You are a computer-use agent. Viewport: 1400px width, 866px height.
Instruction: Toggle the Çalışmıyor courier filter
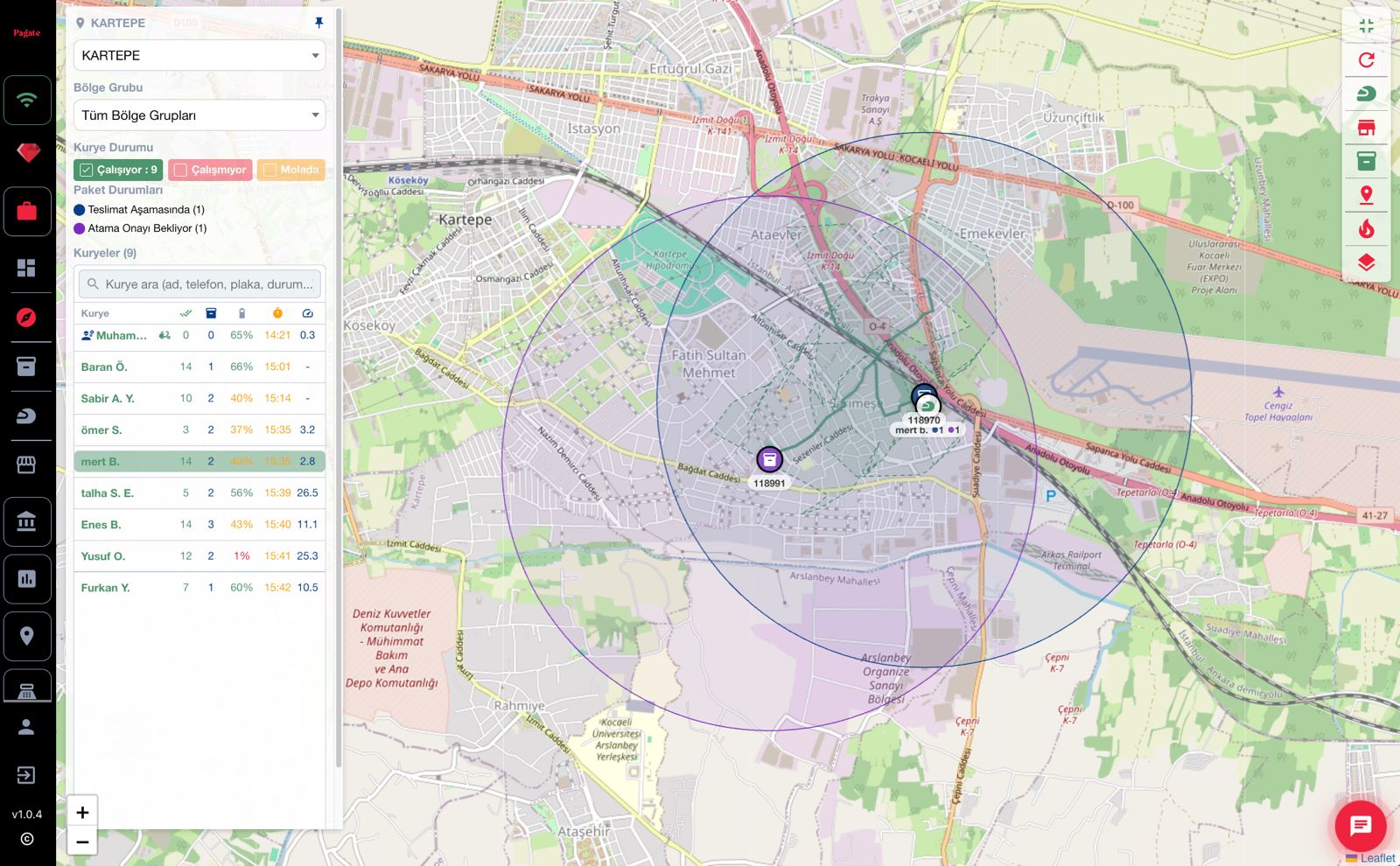click(210, 170)
